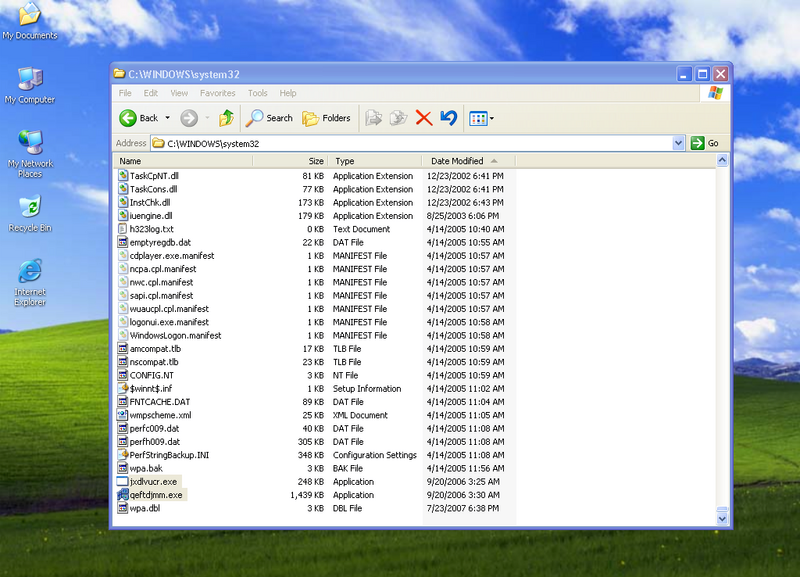Screen dimensions: 800x577
Task: Select the InstChk.dll file icon
Action: pos(122,202)
